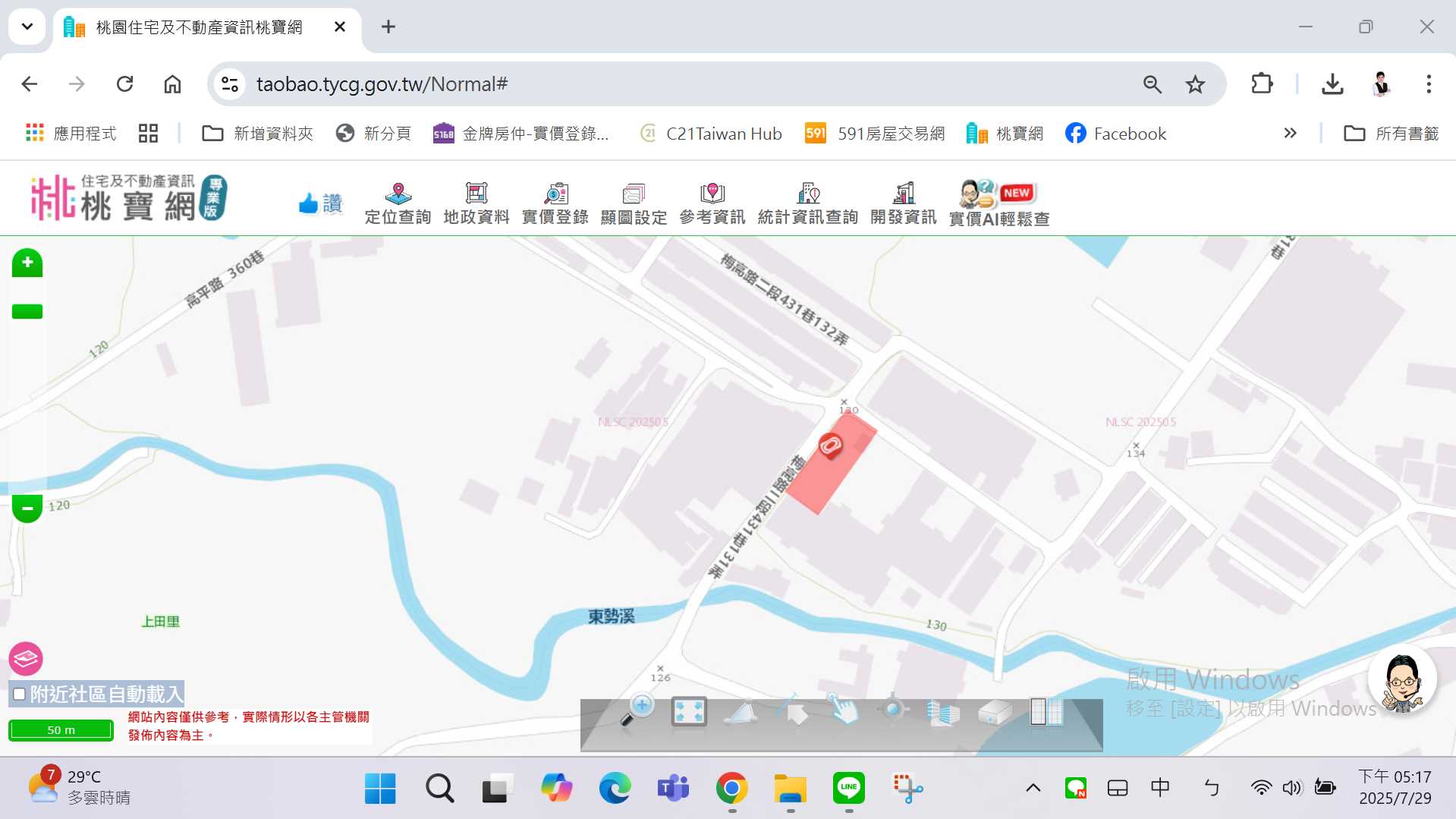Click the split-screen map compare icon

coord(1046,712)
